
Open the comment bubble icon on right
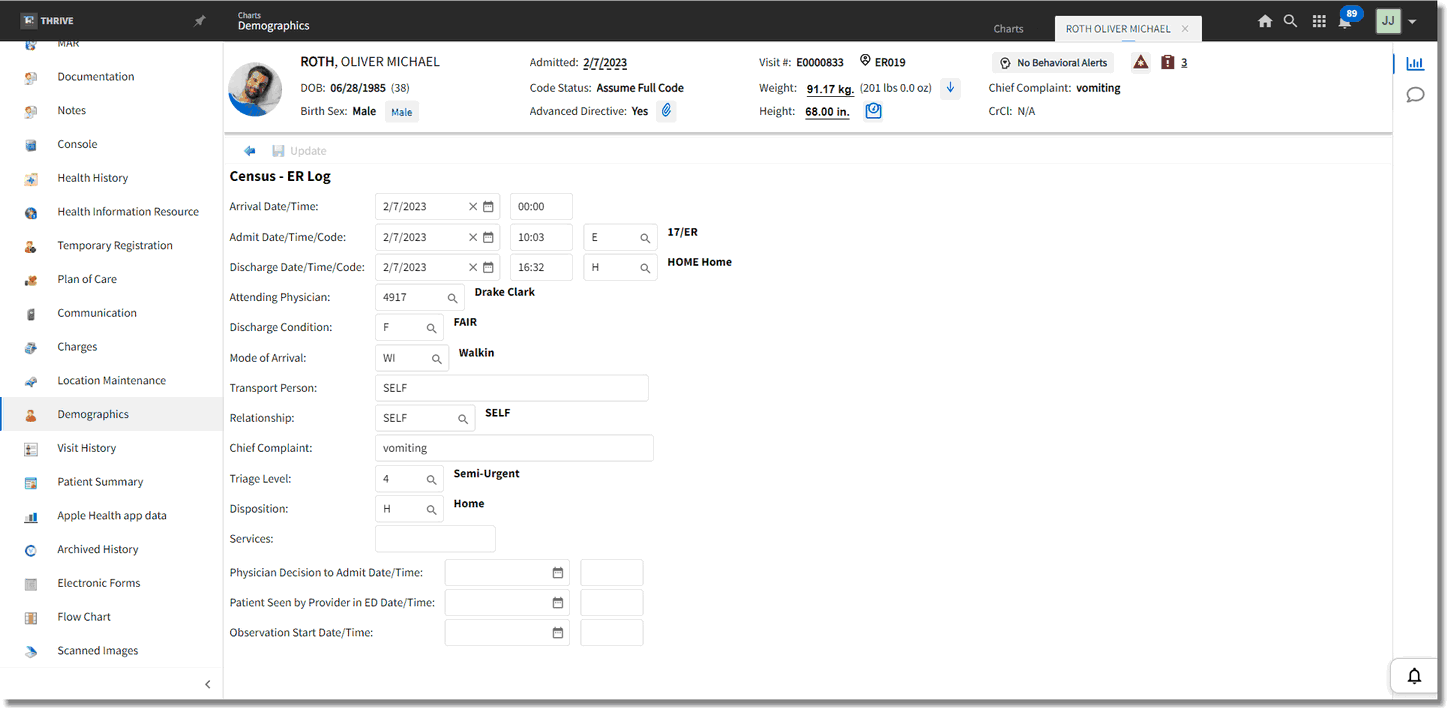point(1415,95)
